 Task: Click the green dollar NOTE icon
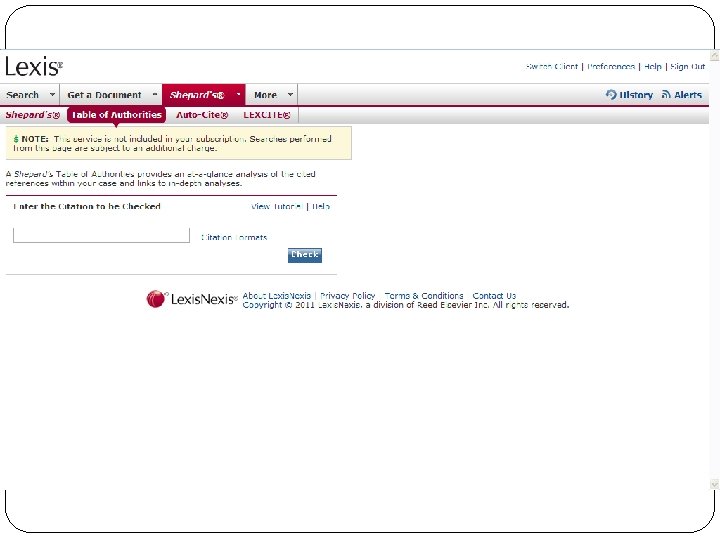click(16, 139)
